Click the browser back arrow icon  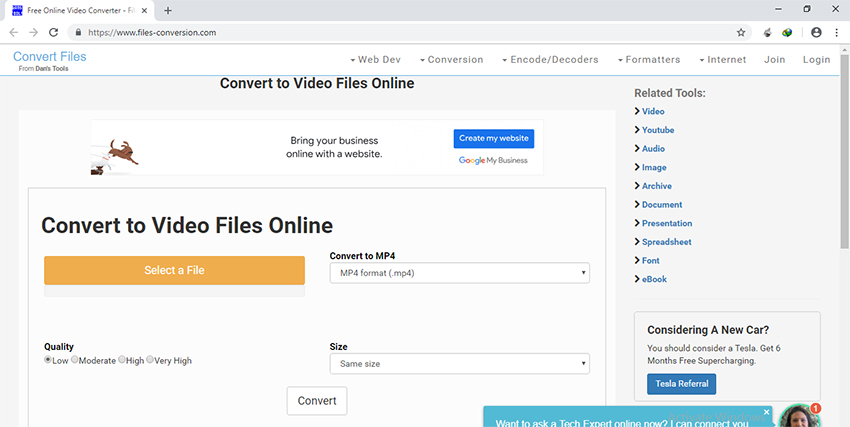pos(14,32)
